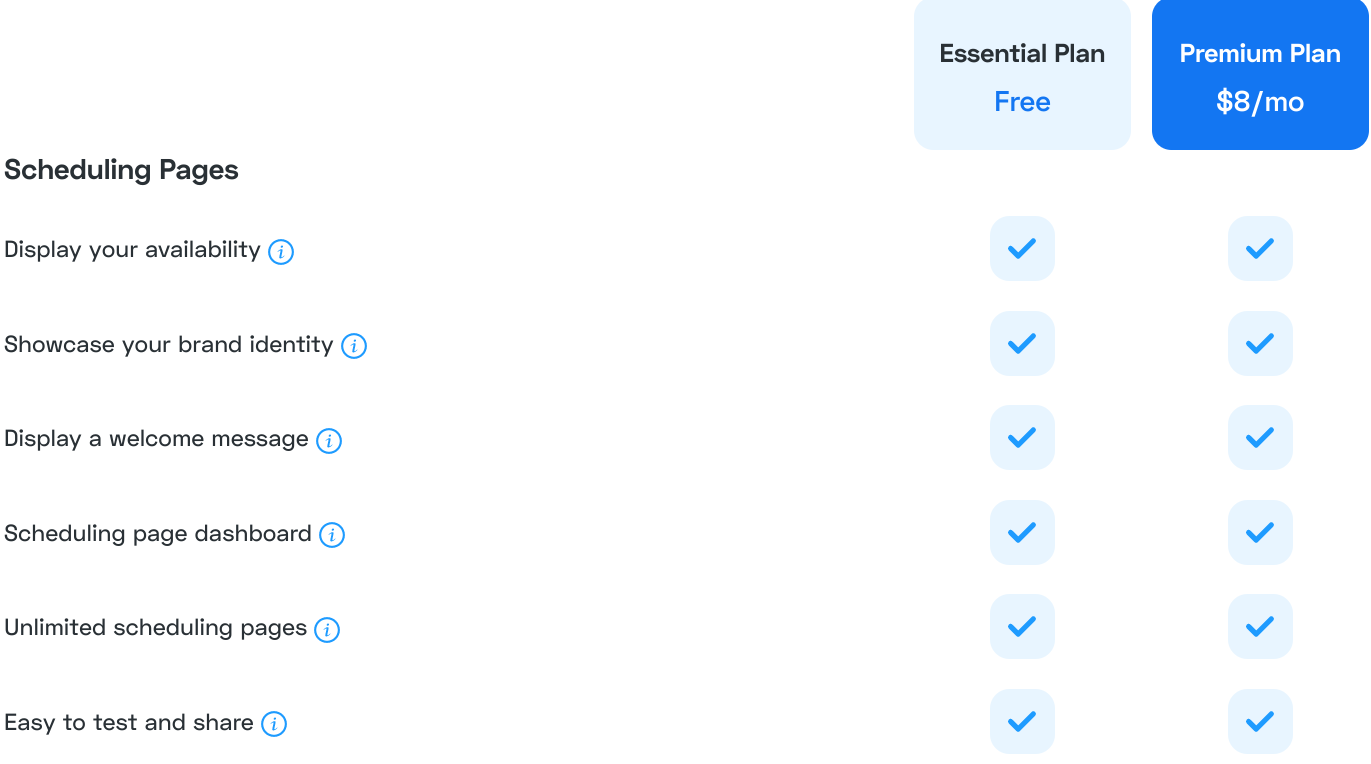The height and width of the screenshot is (764, 1371).
Task: Show info tooltip for Scheduling page dashboard
Action: point(332,535)
